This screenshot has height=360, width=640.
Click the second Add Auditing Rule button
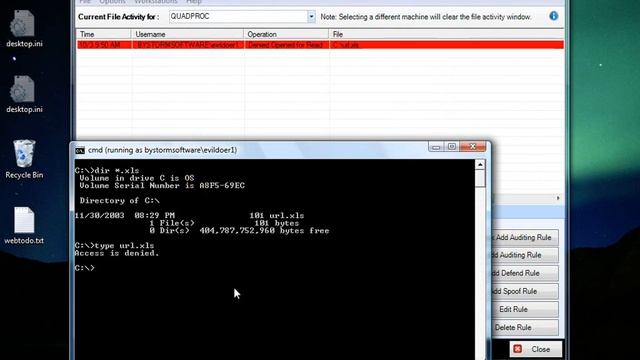[524, 255]
